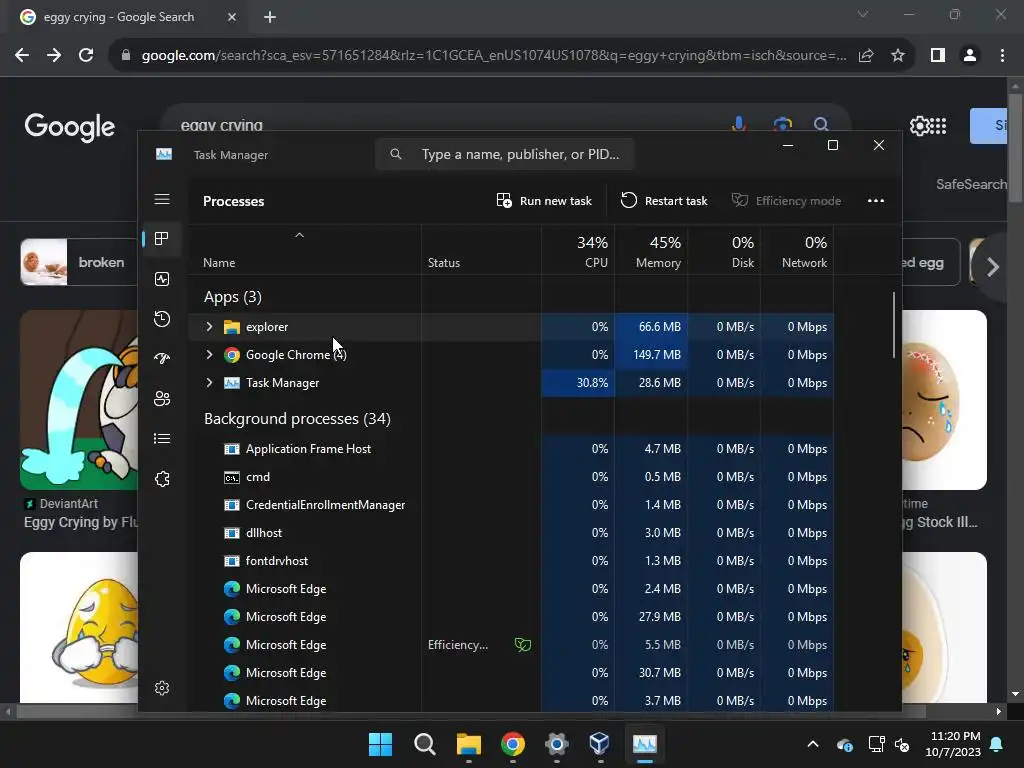Open the yellow crying egg image thumbnail

click(78, 627)
